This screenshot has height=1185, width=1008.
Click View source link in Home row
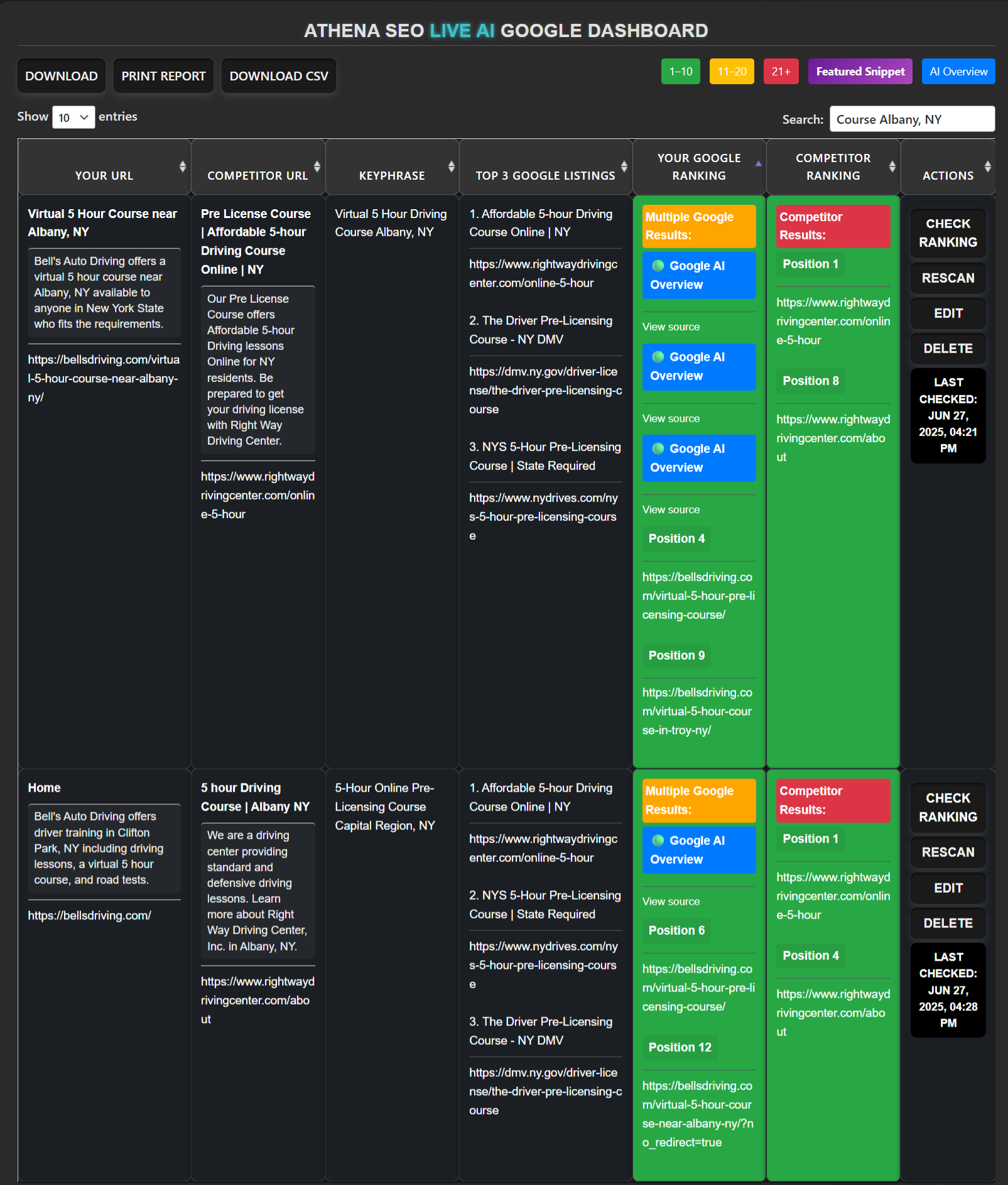(671, 902)
